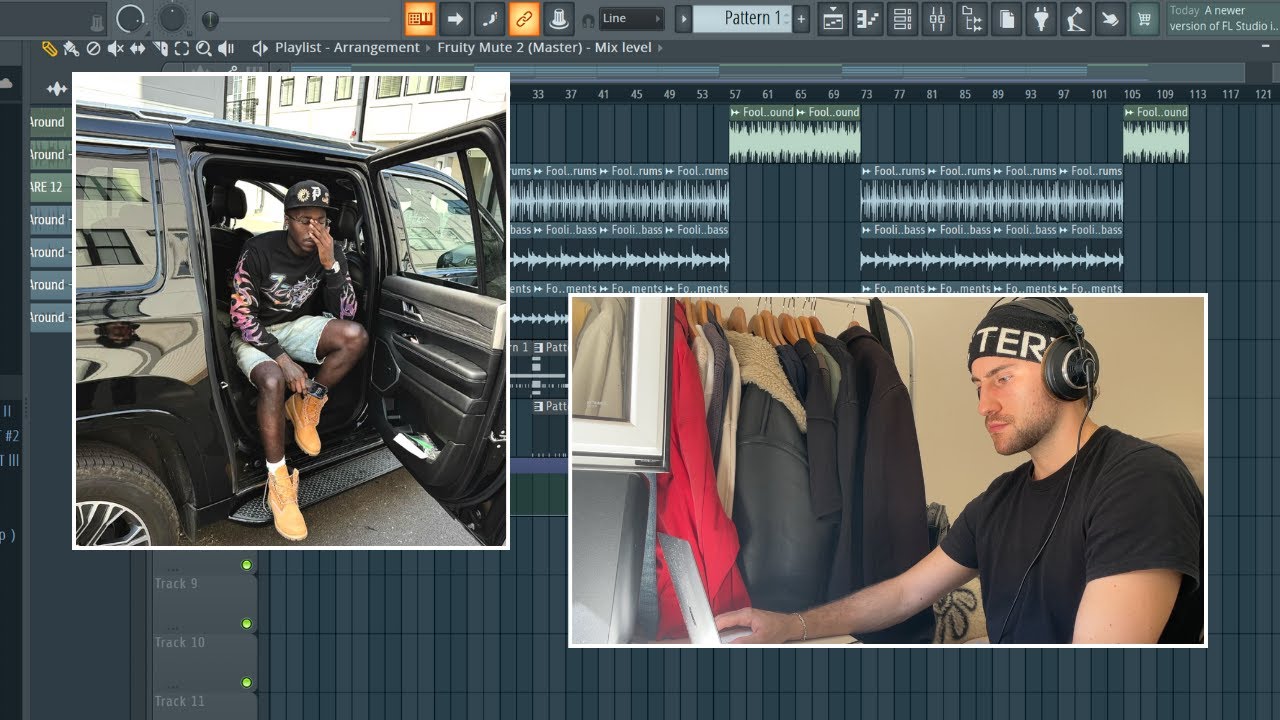The image size is (1280, 720).
Task: Open the Line snap dropdown
Action: coord(631,18)
